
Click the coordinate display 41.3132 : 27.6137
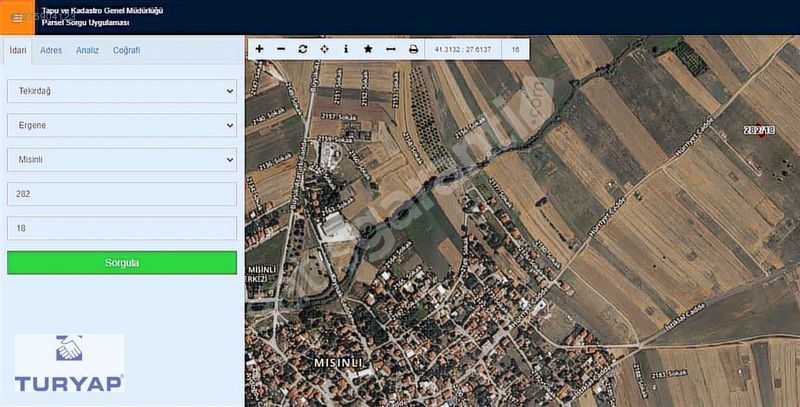click(x=463, y=49)
